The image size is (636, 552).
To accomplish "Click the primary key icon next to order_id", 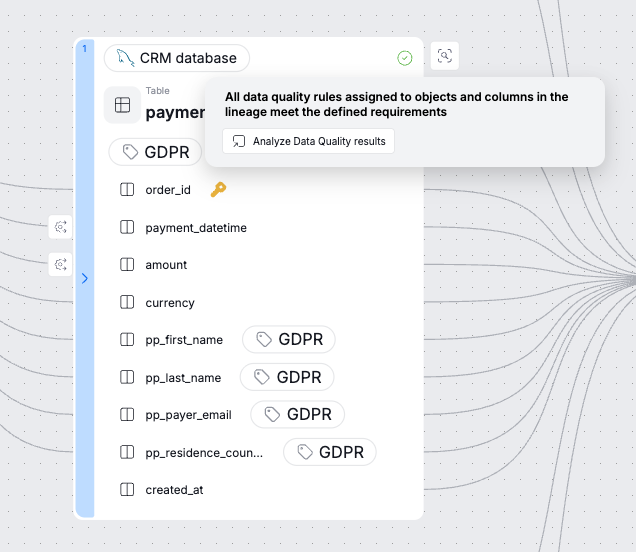I will tap(218, 189).
